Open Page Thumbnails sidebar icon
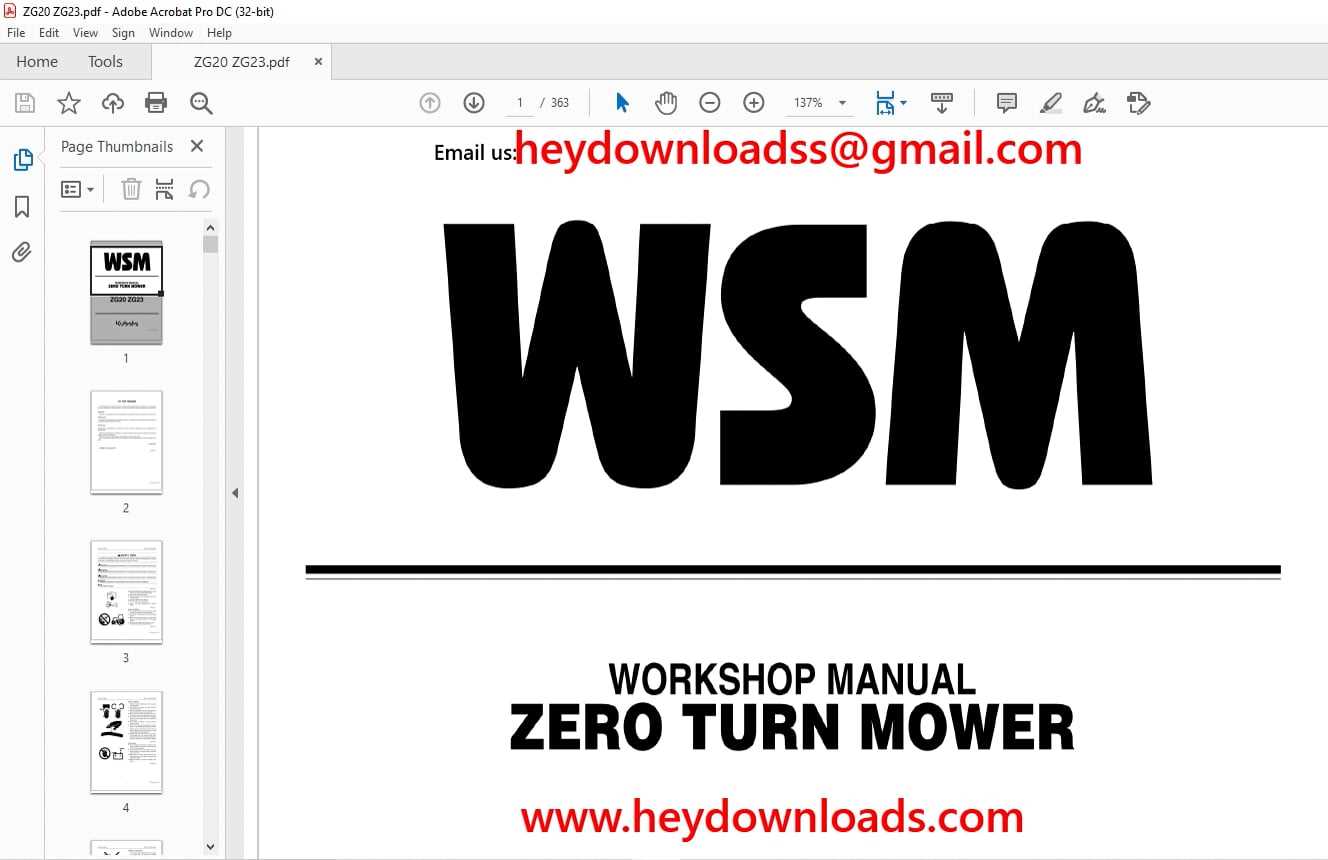Screen dimensions: 1328x860 click(x=22, y=160)
